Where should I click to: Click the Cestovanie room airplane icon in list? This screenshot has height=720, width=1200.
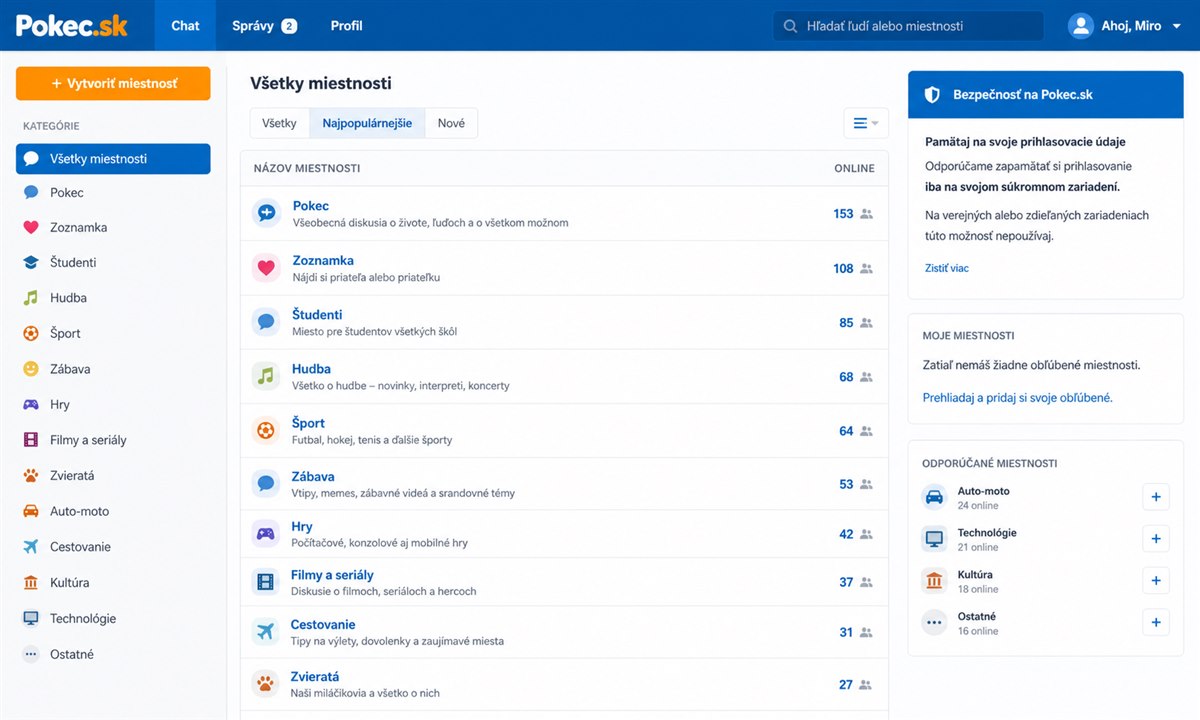click(x=266, y=632)
